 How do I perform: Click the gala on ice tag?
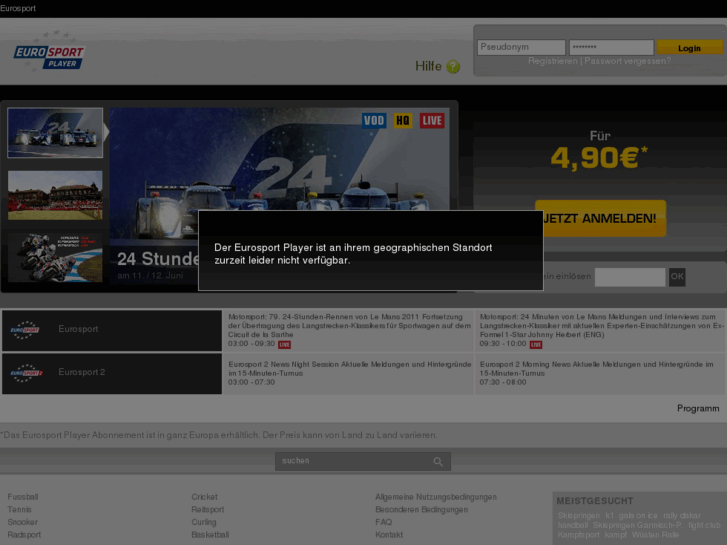[638, 516]
